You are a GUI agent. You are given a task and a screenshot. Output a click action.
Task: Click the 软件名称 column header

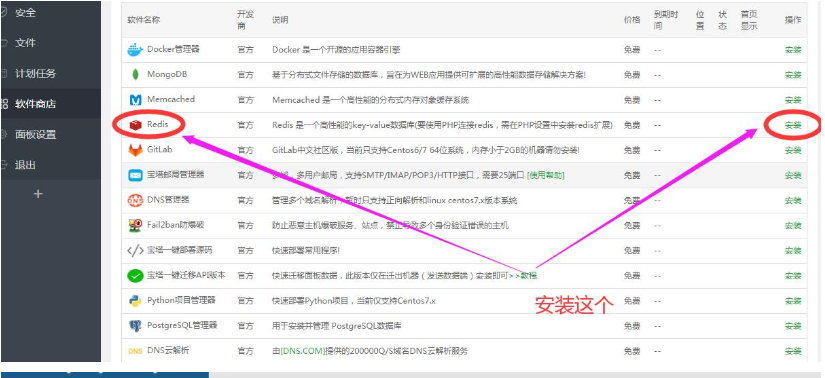pos(144,20)
